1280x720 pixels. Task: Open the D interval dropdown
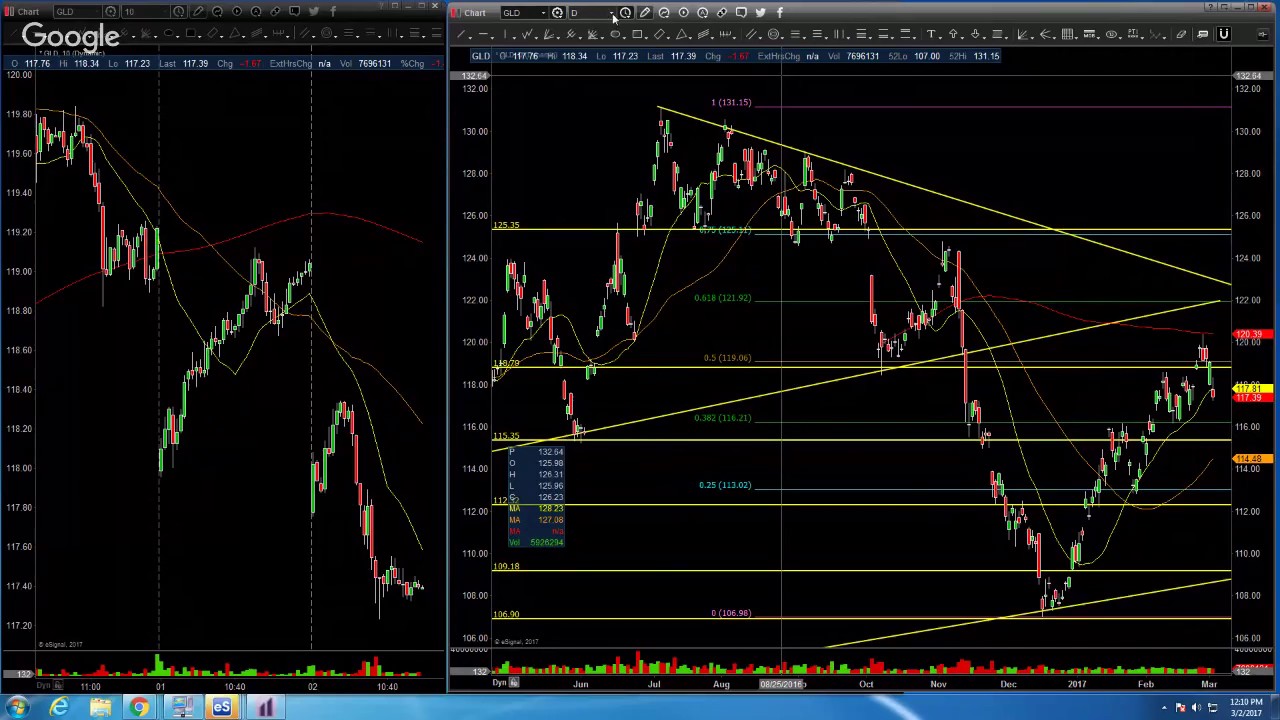(x=611, y=13)
